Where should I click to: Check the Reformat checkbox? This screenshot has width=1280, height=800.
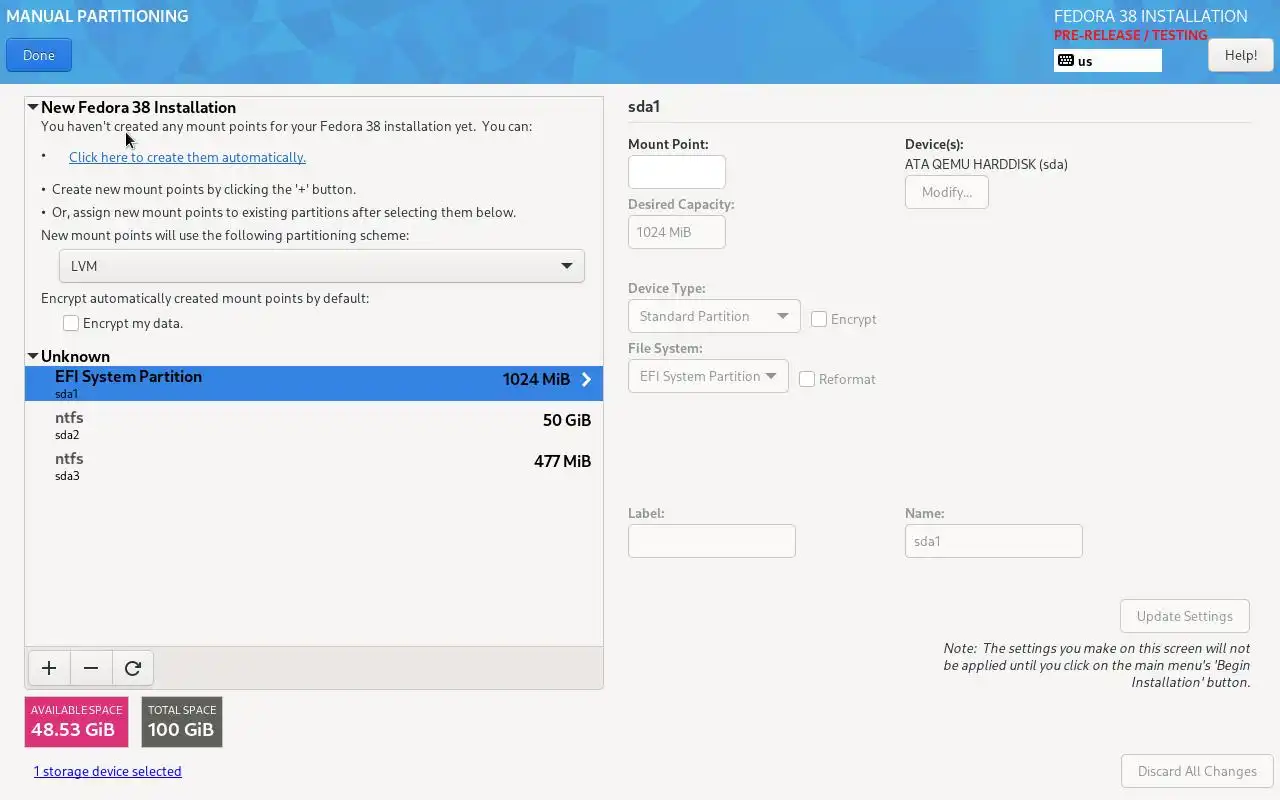(x=807, y=379)
